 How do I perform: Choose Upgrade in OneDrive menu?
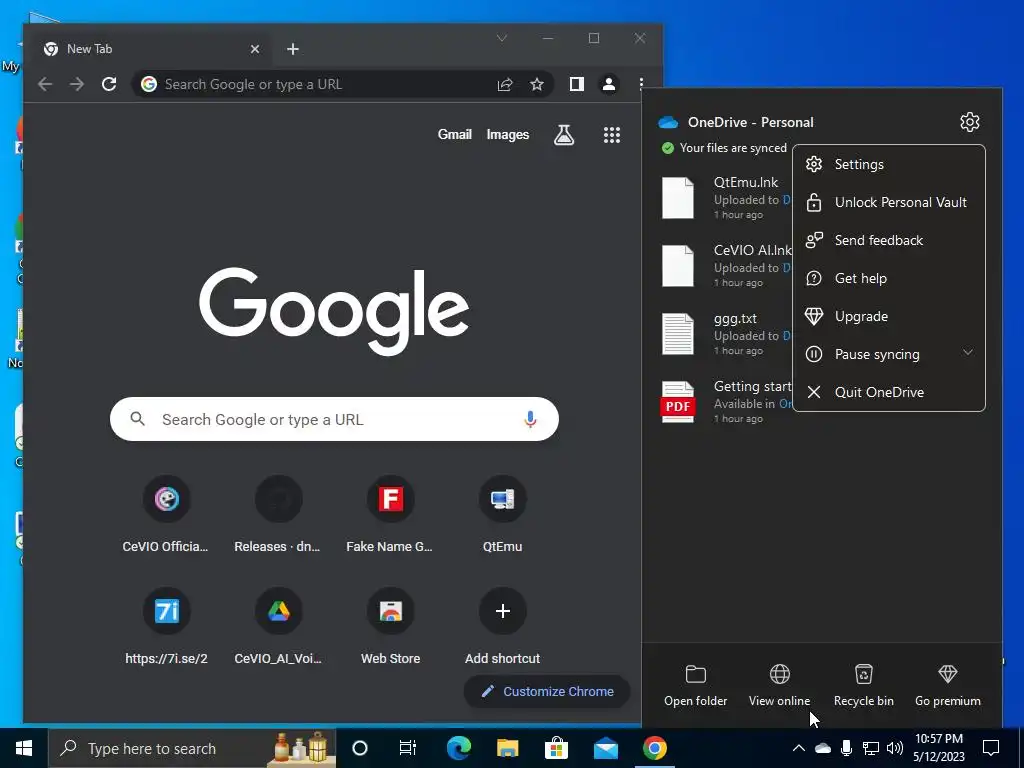888,316
